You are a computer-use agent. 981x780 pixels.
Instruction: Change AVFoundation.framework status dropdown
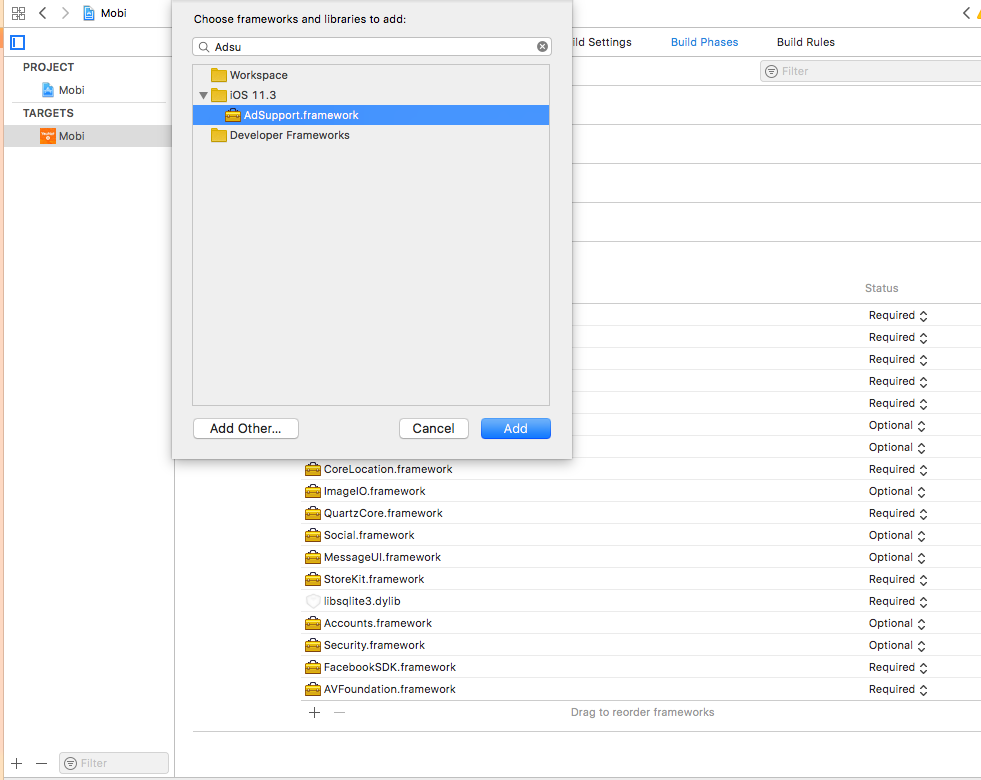[x=898, y=689]
